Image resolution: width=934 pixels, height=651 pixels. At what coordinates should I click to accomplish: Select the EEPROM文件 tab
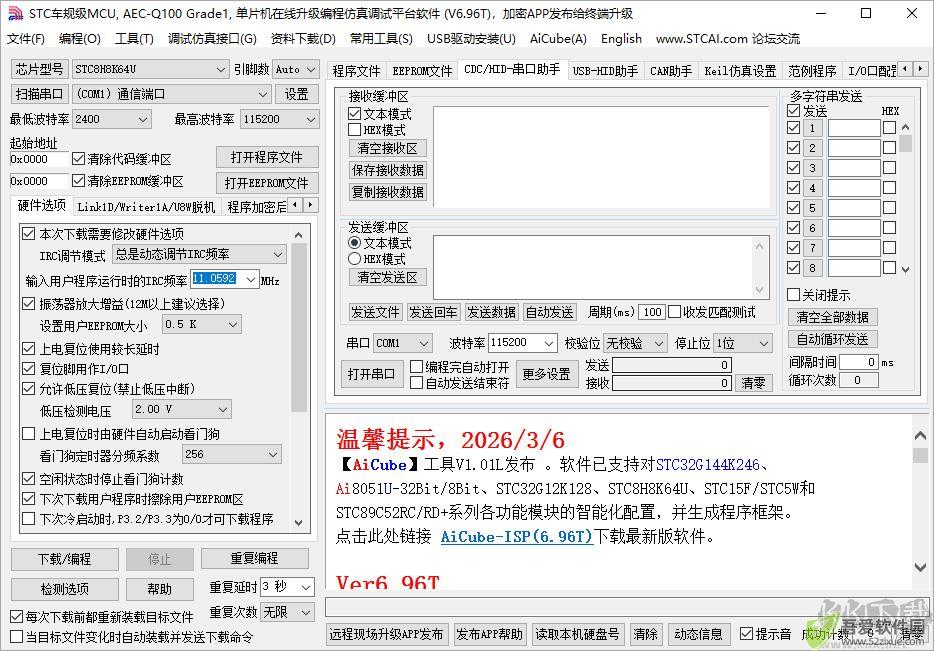422,71
